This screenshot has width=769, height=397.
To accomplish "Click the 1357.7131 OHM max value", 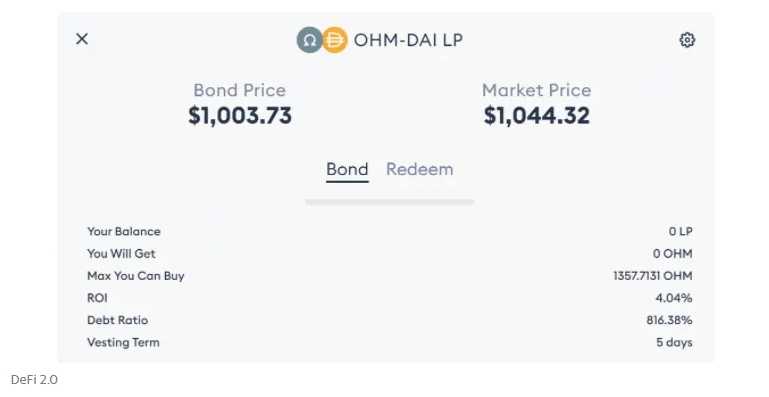I will [653, 276].
